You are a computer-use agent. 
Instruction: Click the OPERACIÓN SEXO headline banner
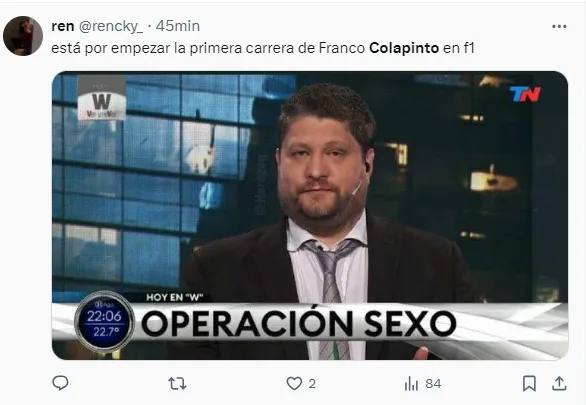tap(299, 324)
